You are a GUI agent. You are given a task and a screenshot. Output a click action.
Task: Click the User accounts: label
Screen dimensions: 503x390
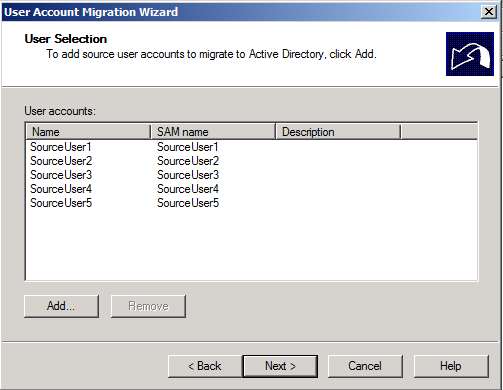click(60, 111)
